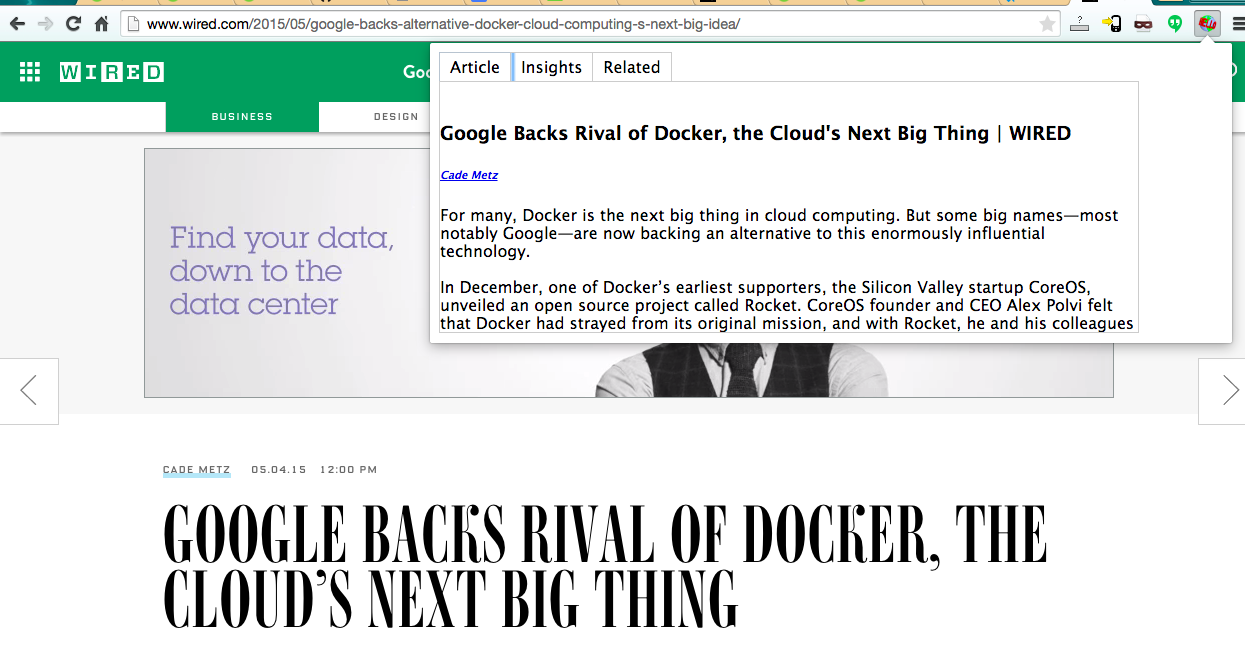Click the paragraph starting 'For many, Docker'
Image resolution: width=1245 pixels, height=653 pixels.
click(x=779, y=233)
